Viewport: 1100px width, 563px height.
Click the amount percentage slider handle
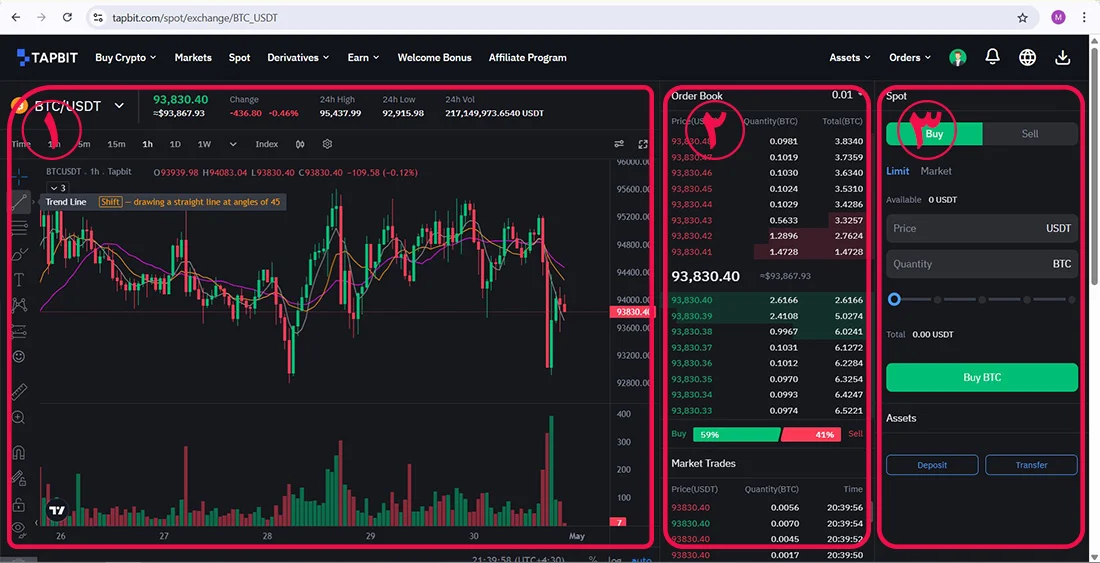click(x=894, y=299)
